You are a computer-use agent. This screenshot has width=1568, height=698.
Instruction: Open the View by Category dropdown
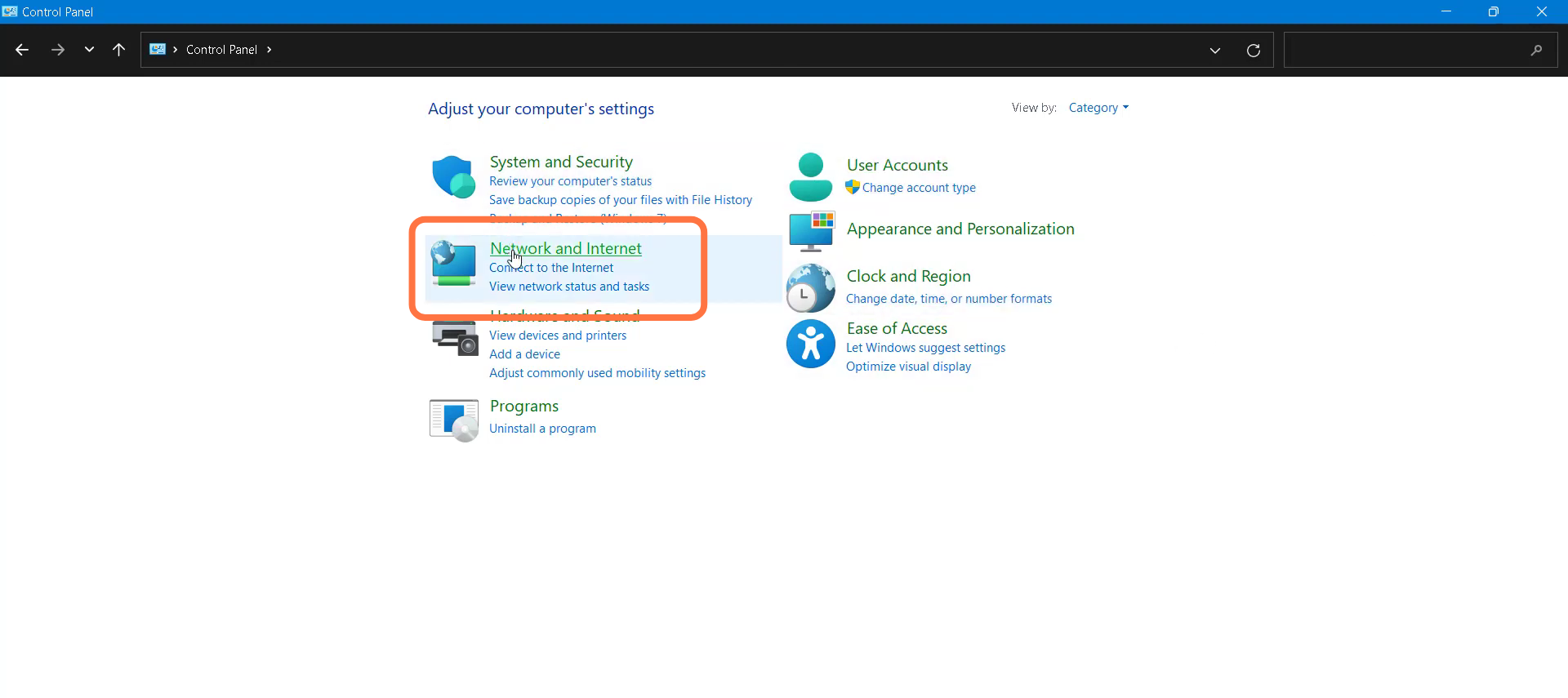tap(1098, 108)
